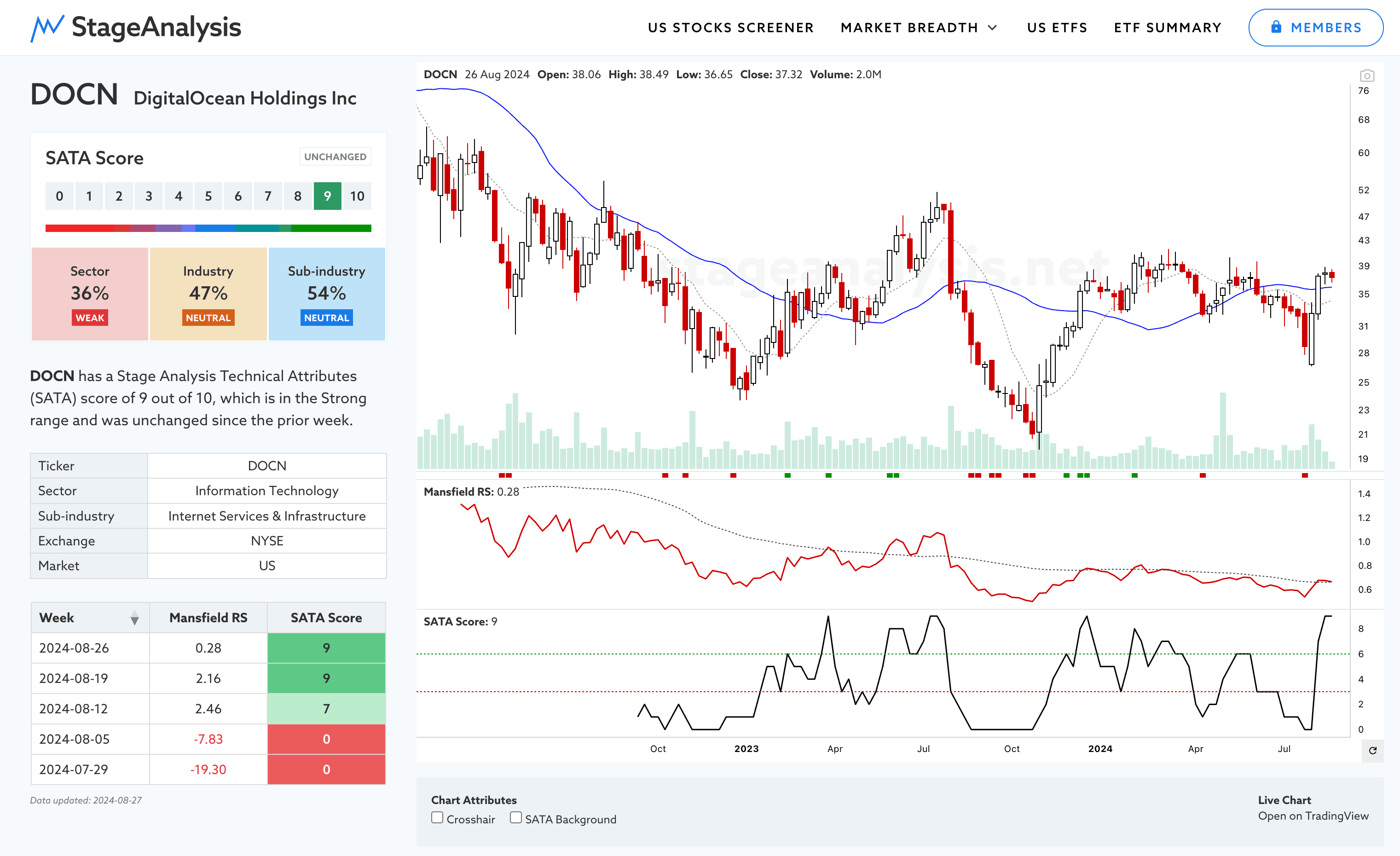Screen dimensions: 1400x856
Task: Click the 2024-07-29 week cell
Action: pos(90,769)
